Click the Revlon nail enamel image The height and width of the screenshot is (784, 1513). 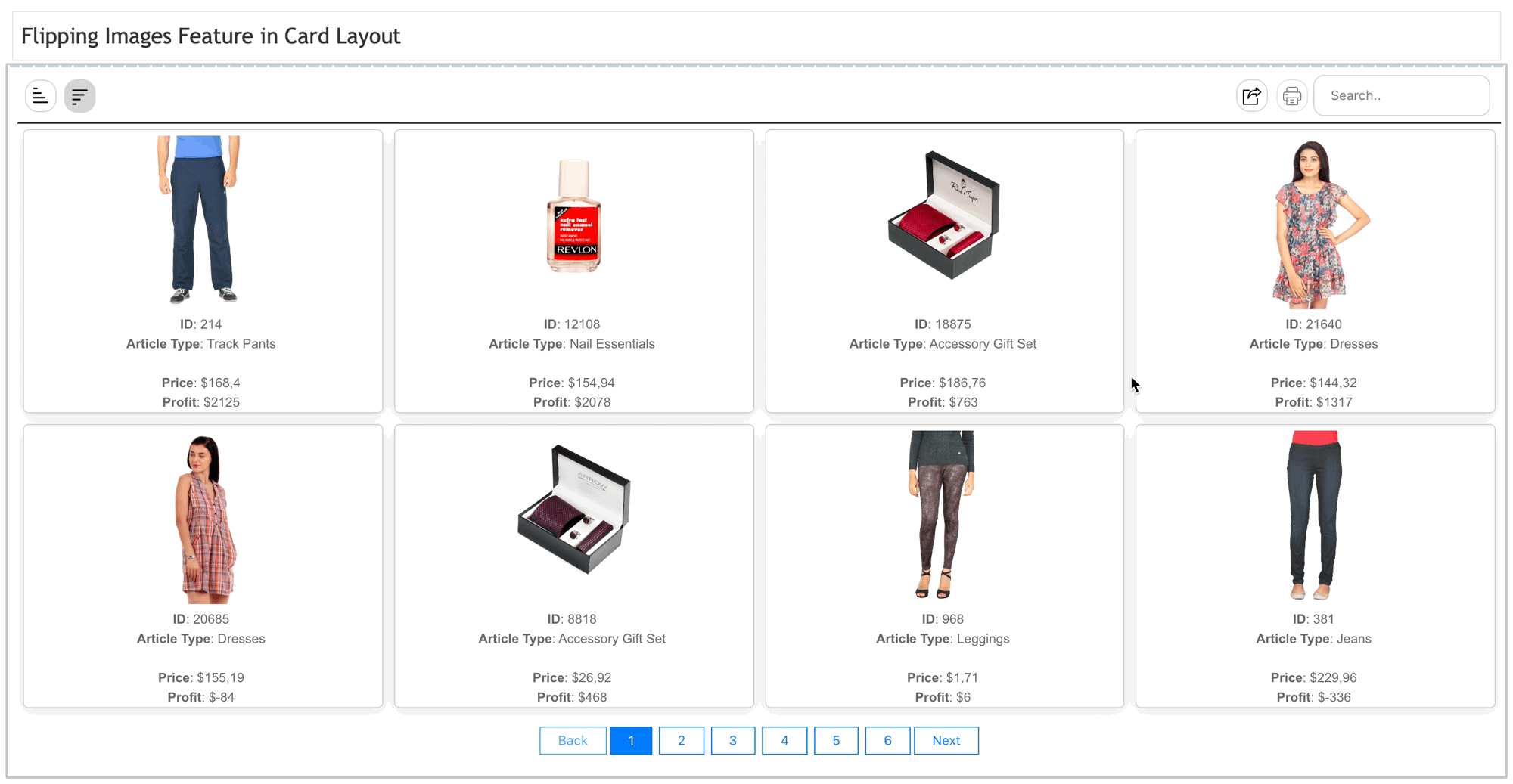[573, 216]
